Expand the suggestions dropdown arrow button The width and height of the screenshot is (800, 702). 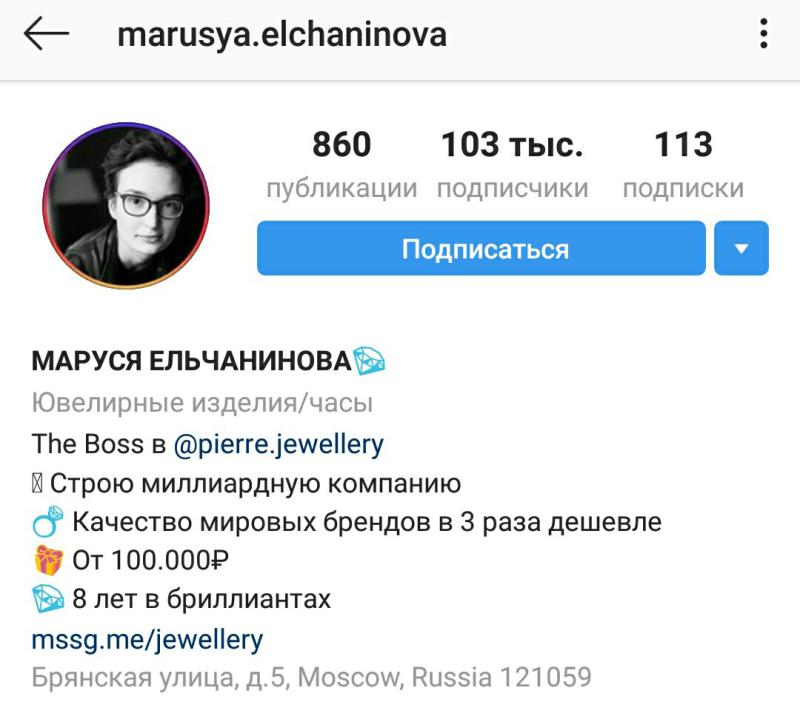pyautogui.click(x=741, y=248)
